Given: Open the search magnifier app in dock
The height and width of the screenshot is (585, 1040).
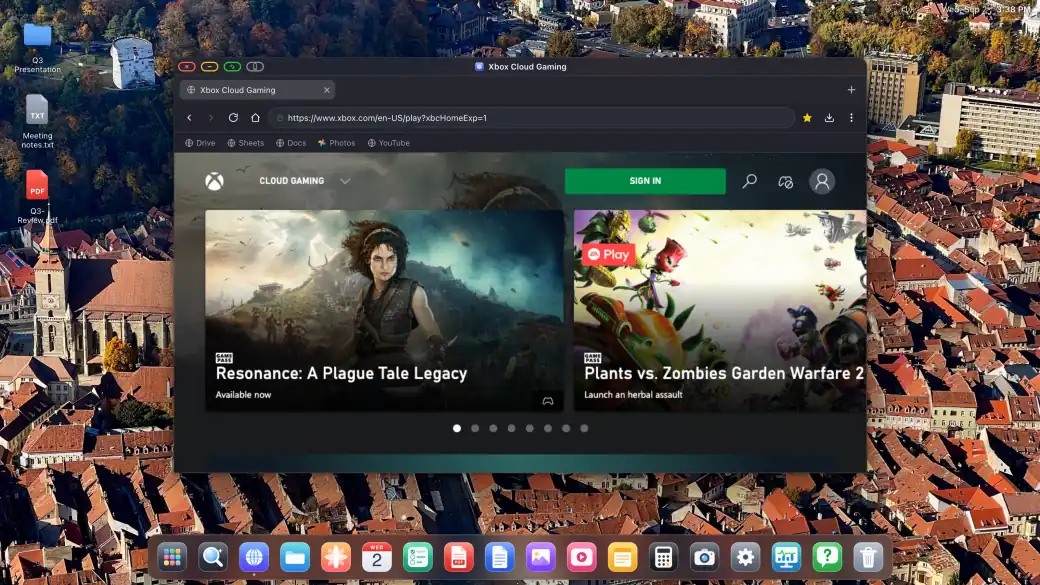Looking at the screenshot, I should tap(213, 557).
